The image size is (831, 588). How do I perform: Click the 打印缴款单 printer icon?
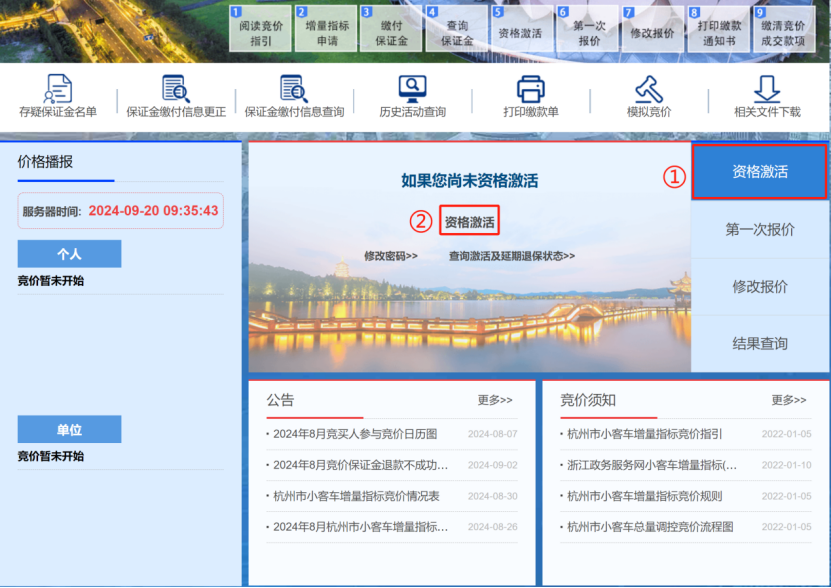(x=530, y=89)
